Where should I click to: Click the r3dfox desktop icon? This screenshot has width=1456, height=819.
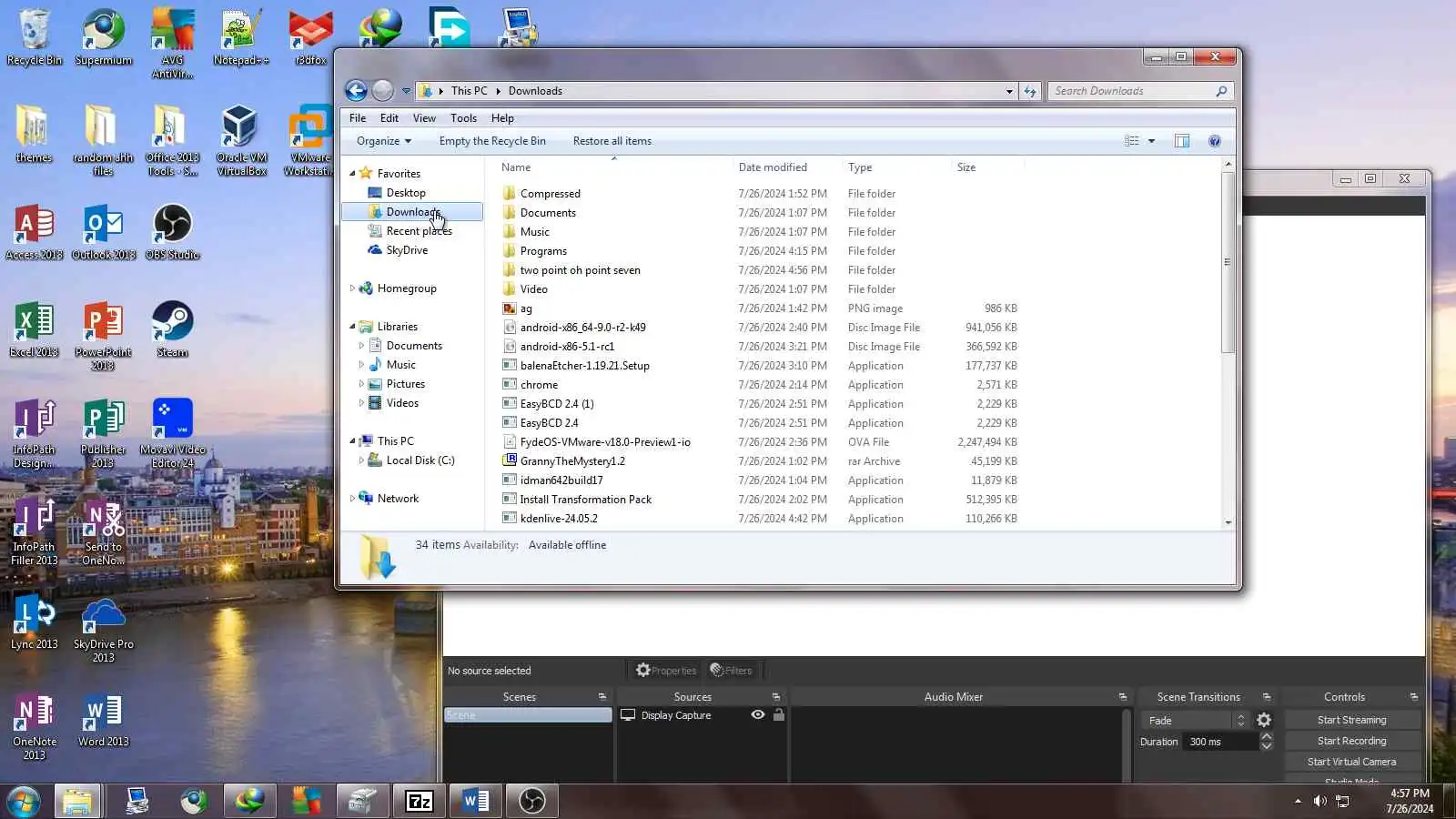pyautogui.click(x=310, y=37)
